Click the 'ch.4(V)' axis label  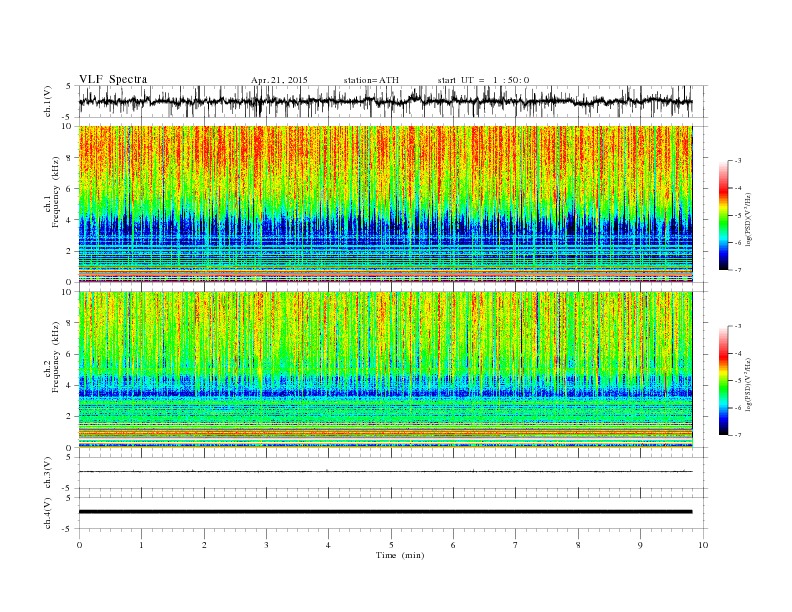pyautogui.click(x=48, y=513)
